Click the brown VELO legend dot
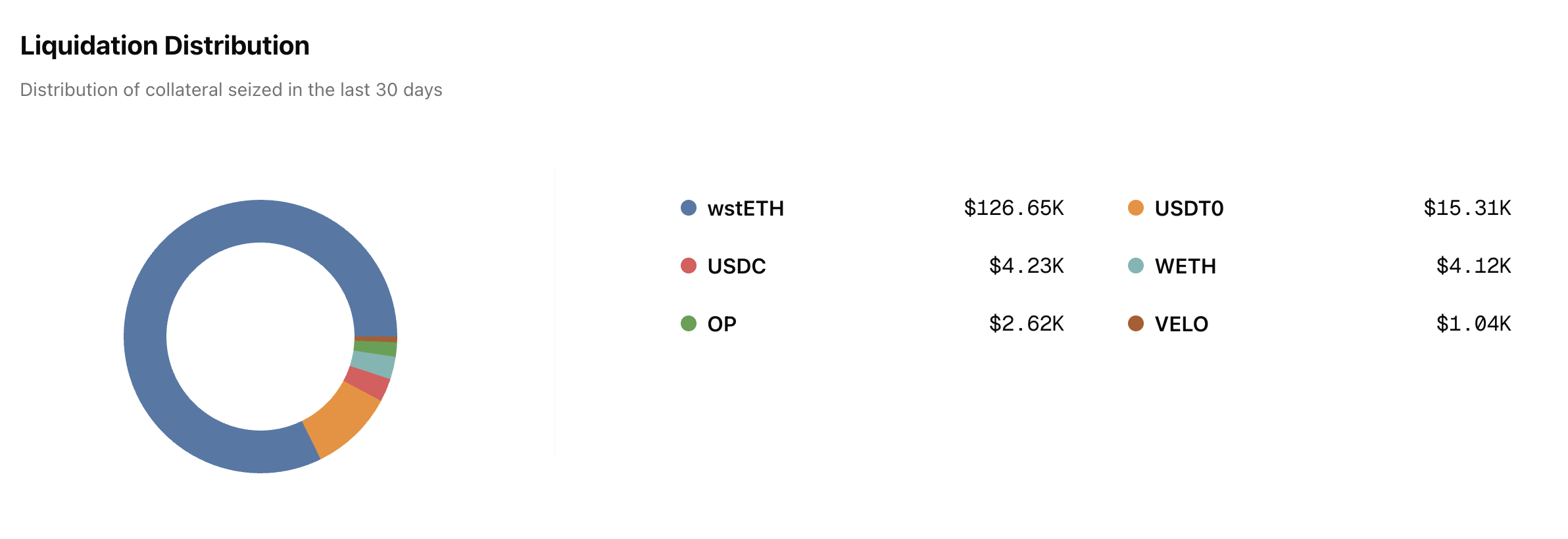 tap(1136, 323)
